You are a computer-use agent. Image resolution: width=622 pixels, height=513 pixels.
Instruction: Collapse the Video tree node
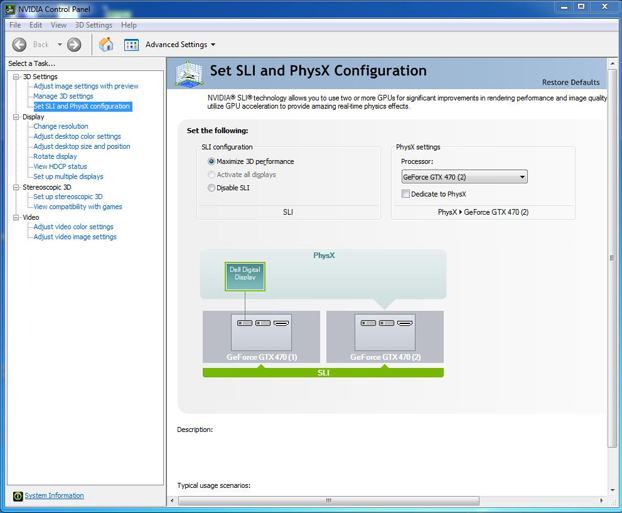[16, 217]
